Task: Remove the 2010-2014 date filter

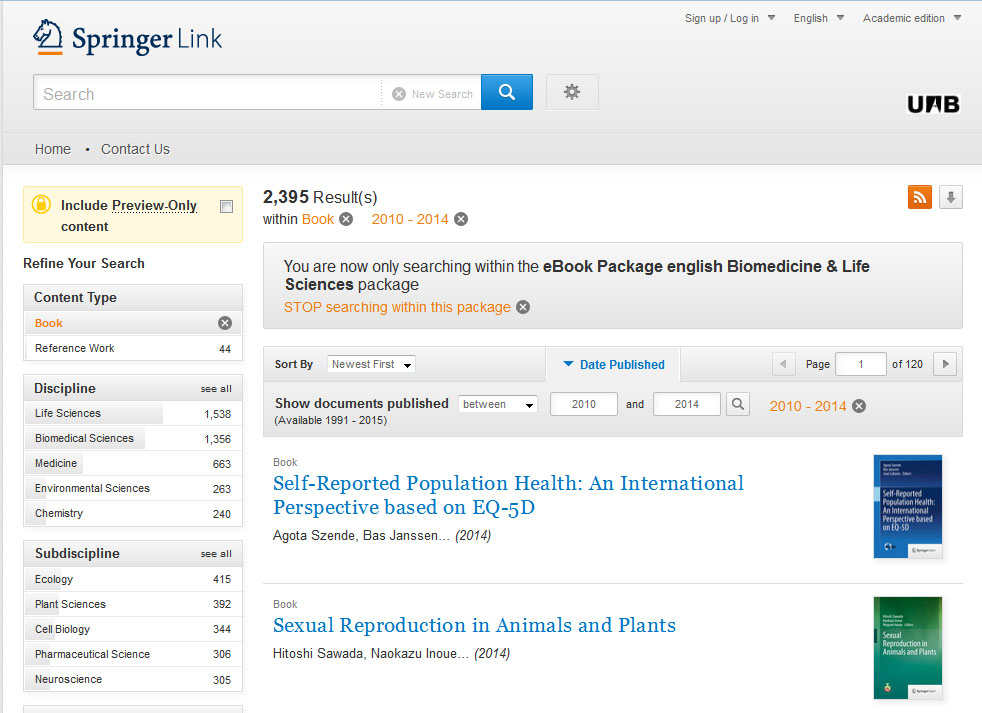Action: (460, 218)
